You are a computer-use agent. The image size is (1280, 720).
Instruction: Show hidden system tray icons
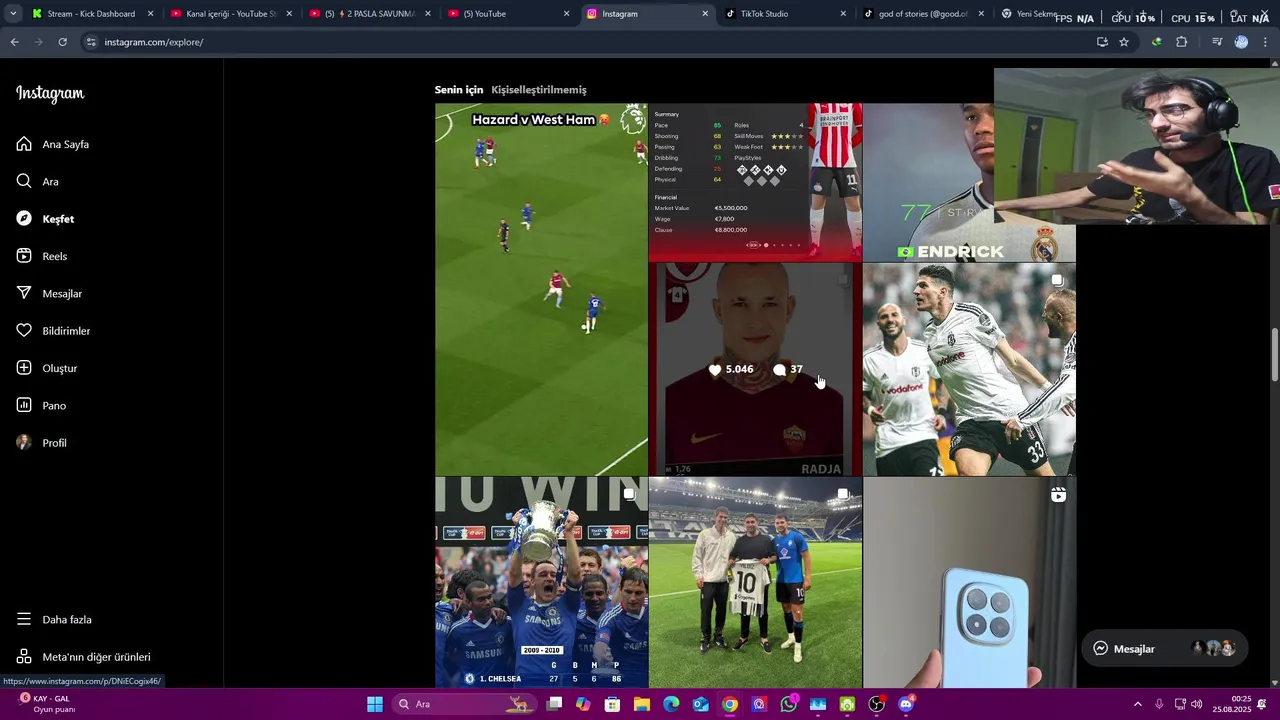[x=1137, y=704]
